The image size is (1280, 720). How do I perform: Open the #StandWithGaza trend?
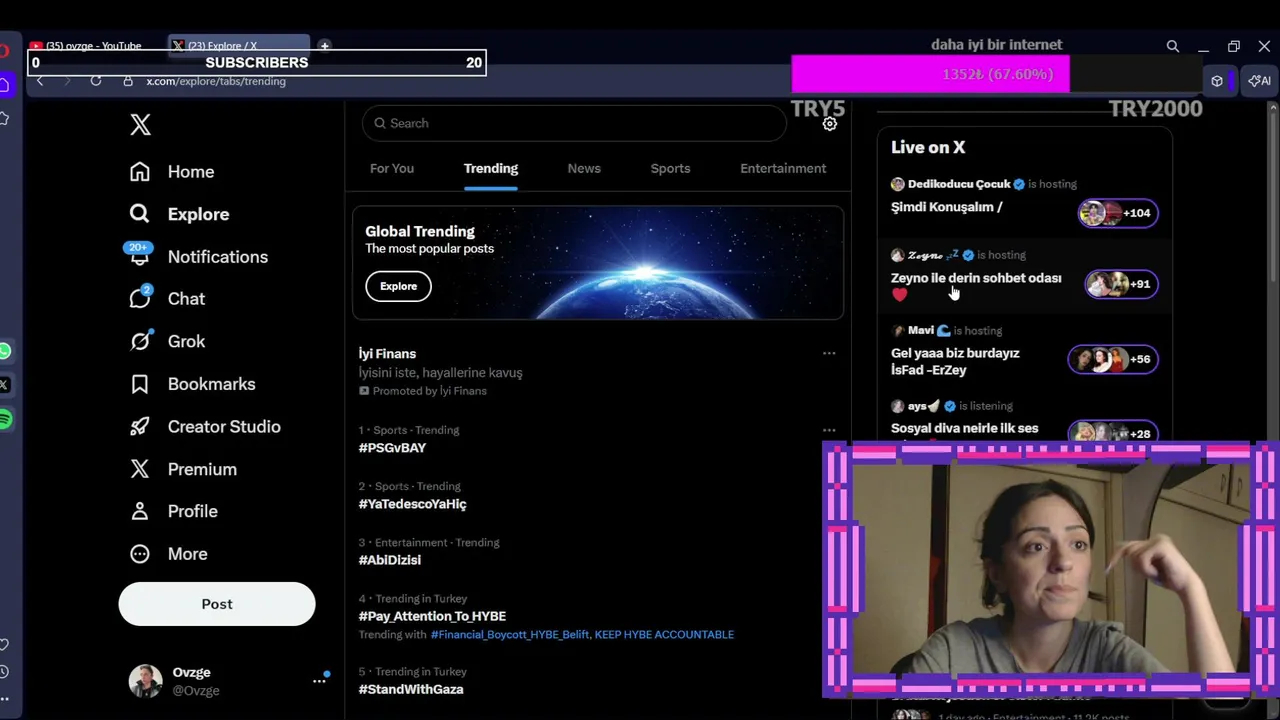point(411,689)
